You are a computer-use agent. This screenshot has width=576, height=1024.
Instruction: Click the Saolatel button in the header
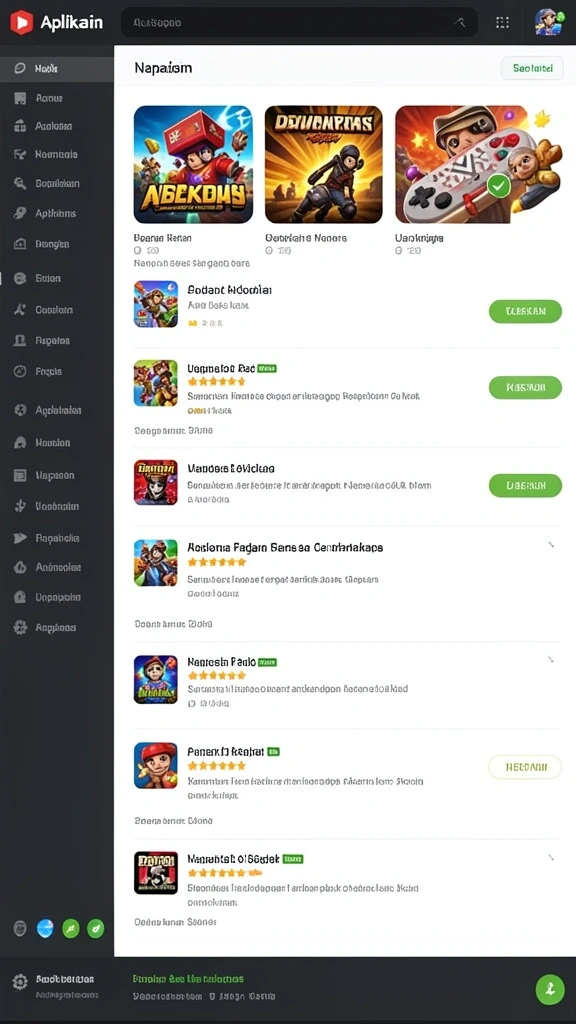coord(532,68)
